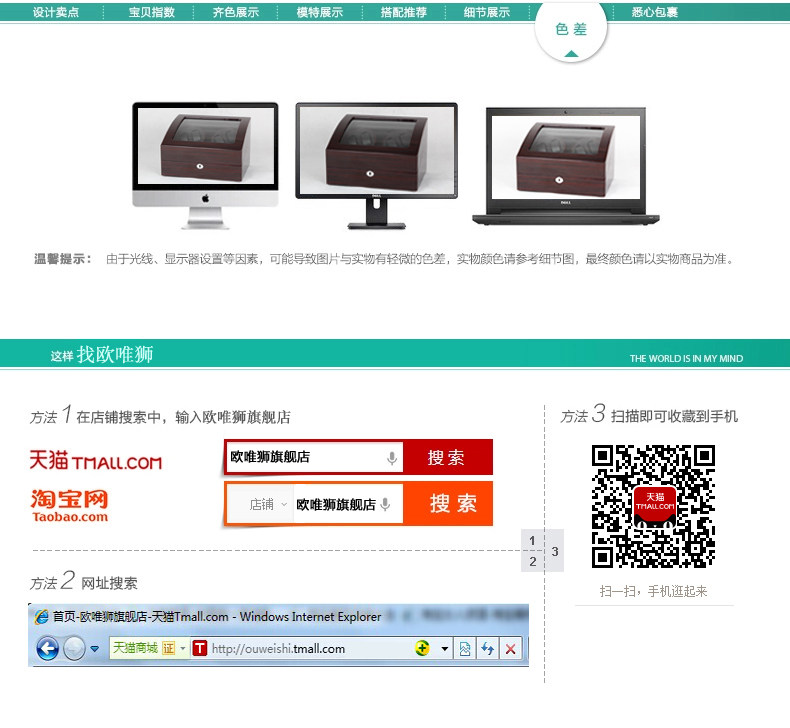790x728 pixels.
Task: Click the Tmall search box with 欧唯狮旗舰店
Action: pyautogui.click(x=314, y=457)
